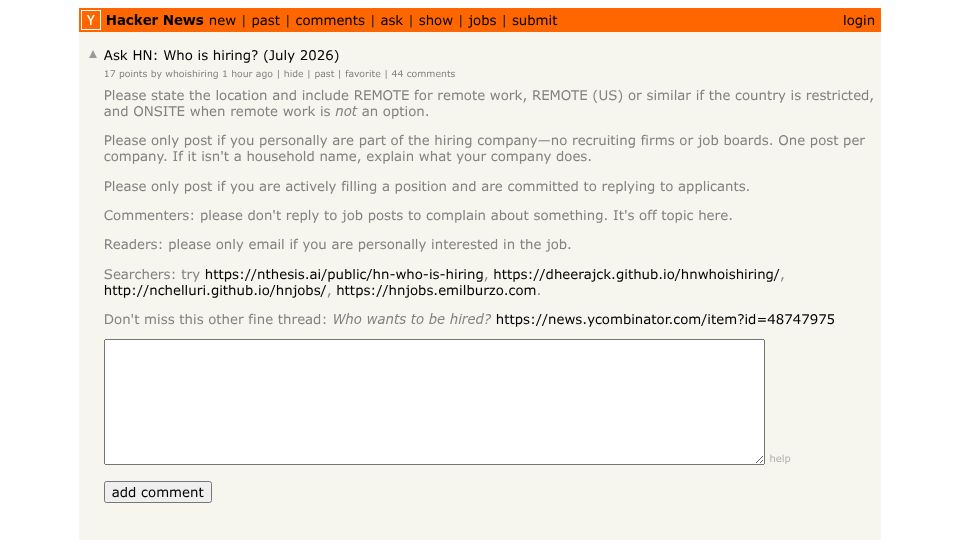Open the 44 comments link
960x540 pixels.
pos(423,73)
